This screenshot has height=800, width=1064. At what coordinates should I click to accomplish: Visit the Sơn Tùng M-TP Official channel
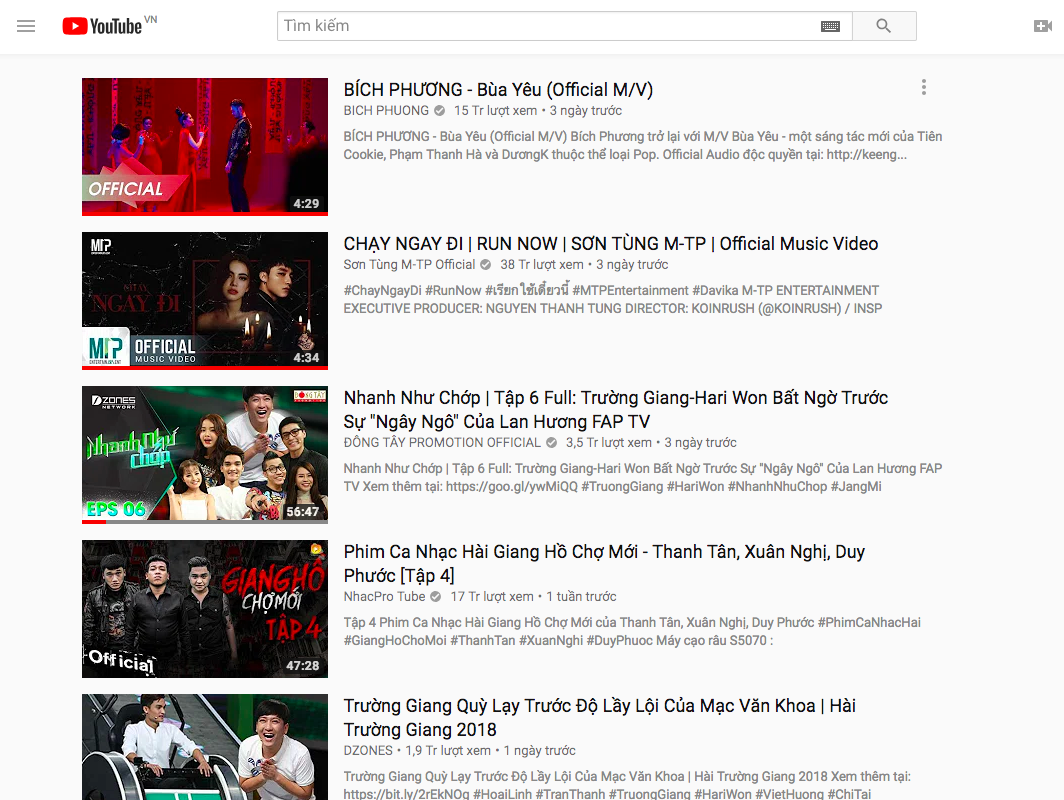pyautogui.click(x=409, y=265)
